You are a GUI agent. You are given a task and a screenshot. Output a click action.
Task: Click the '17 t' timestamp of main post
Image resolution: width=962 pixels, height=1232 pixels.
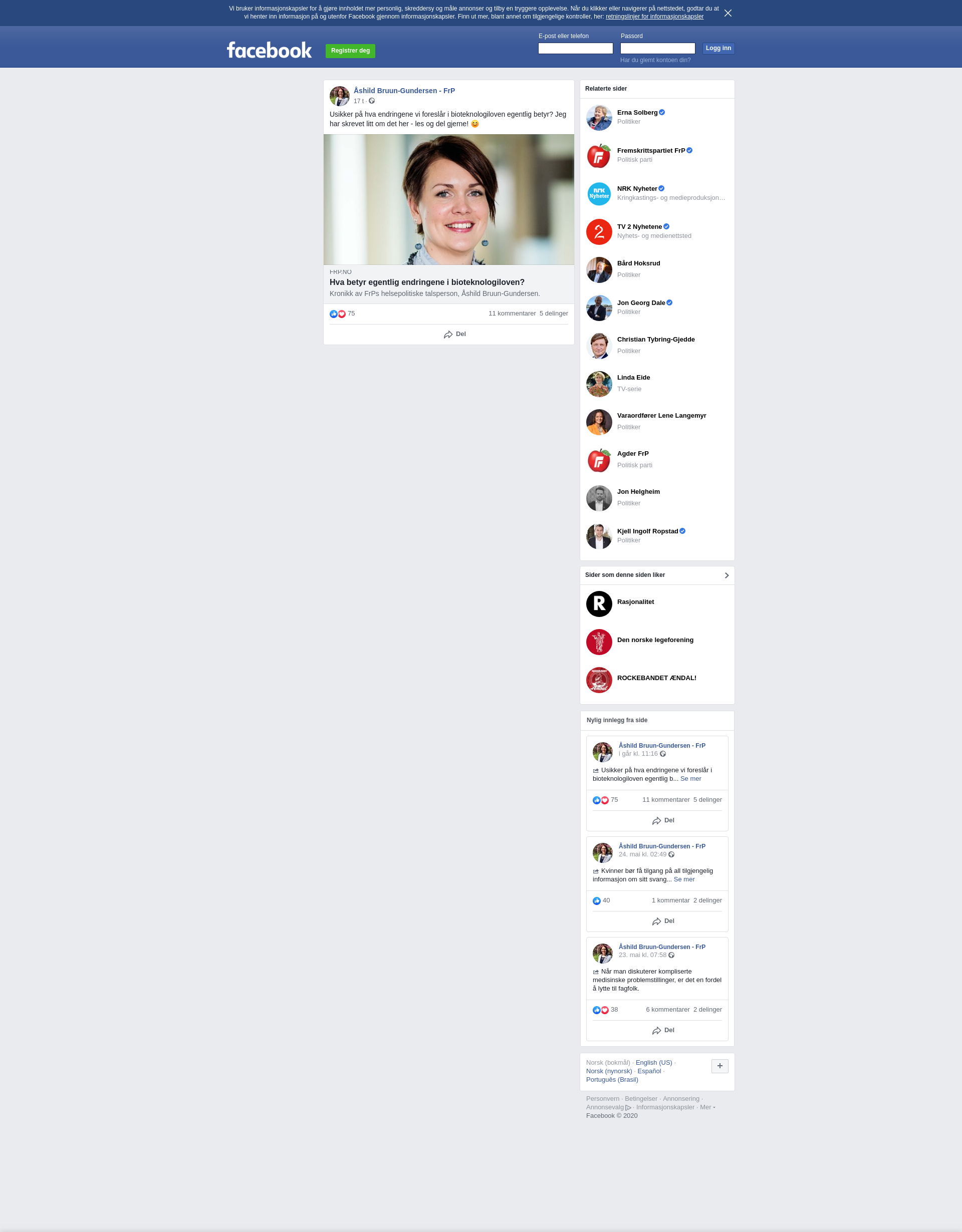click(x=359, y=101)
